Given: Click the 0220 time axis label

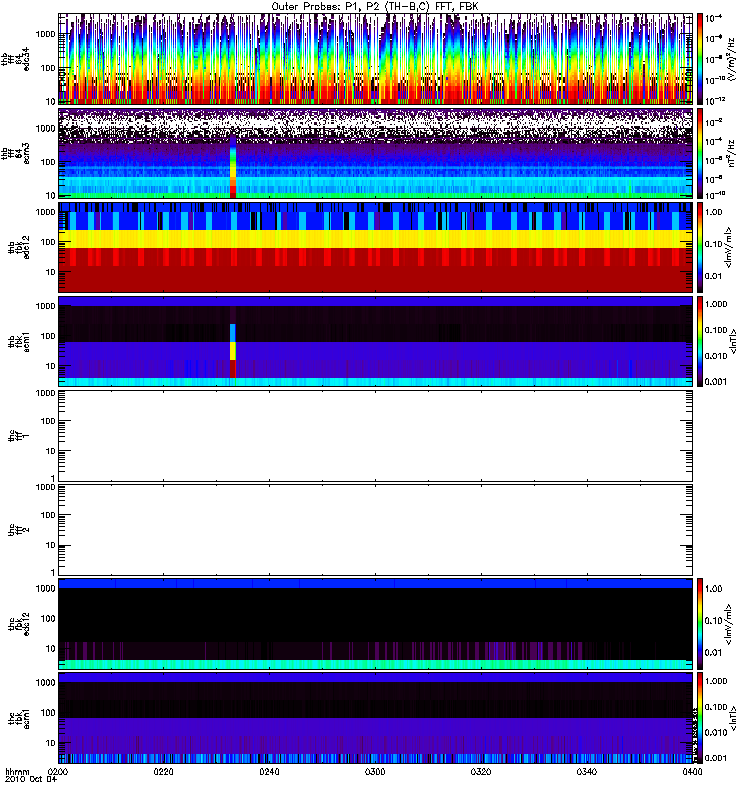Looking at the screenshot, I should [x=164, y=771].
